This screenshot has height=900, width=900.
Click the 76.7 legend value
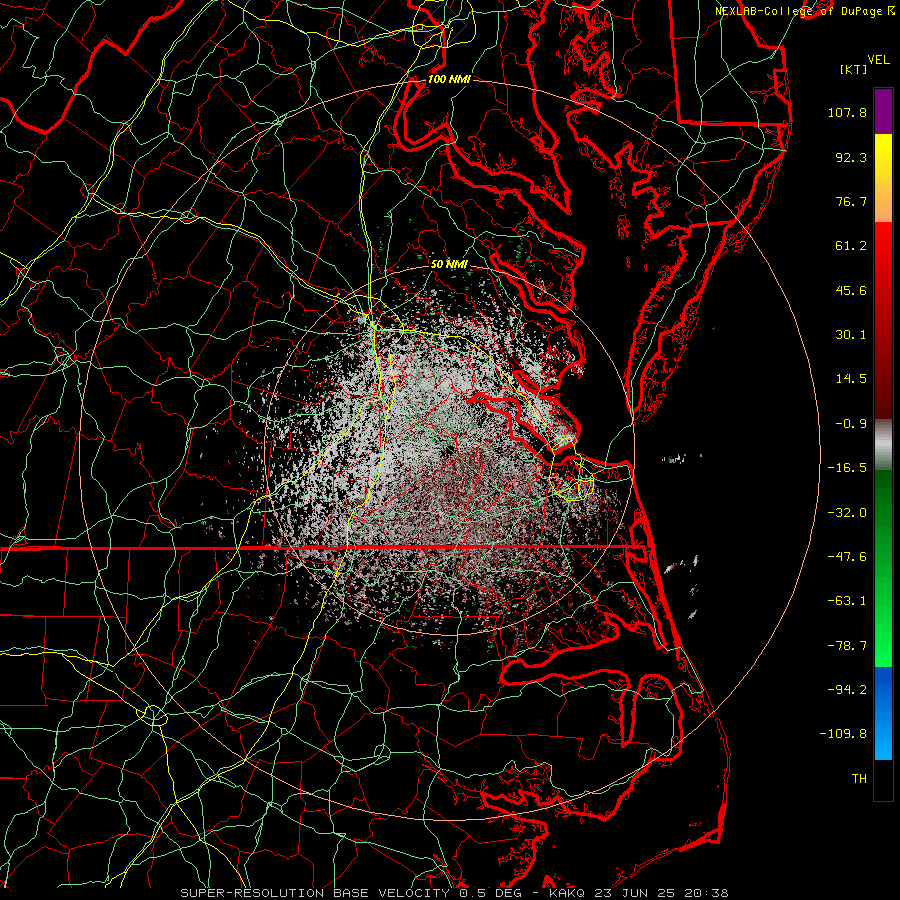pos(851,201)
